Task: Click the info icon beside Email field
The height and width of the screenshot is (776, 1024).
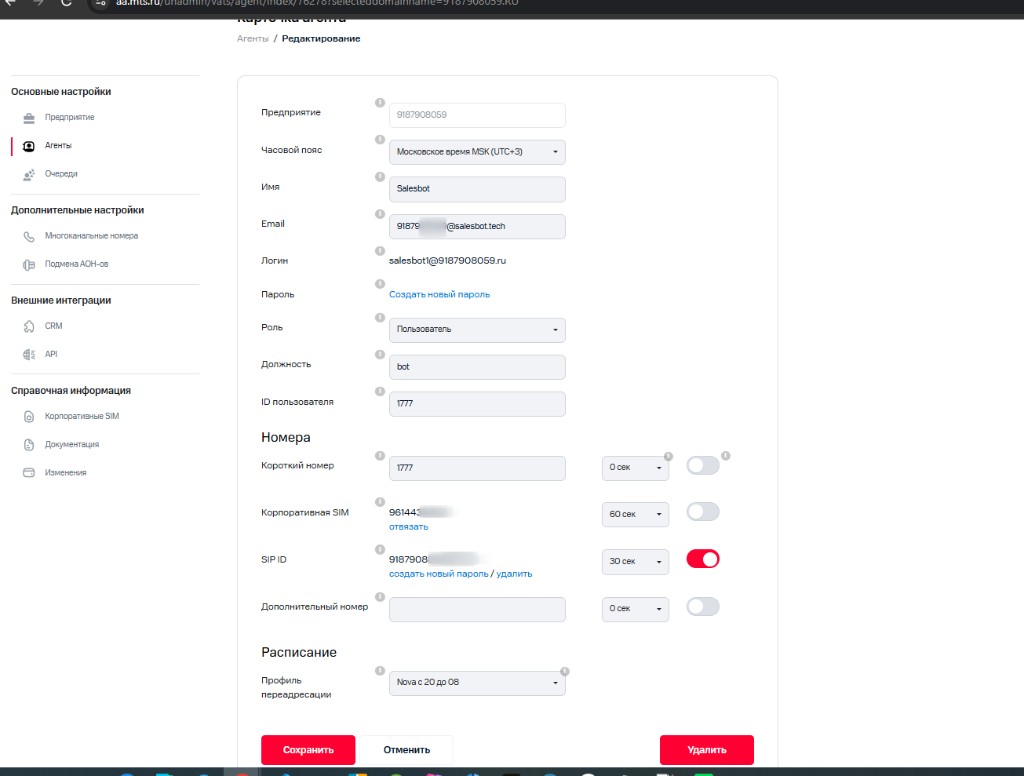Action: (379, 214)
